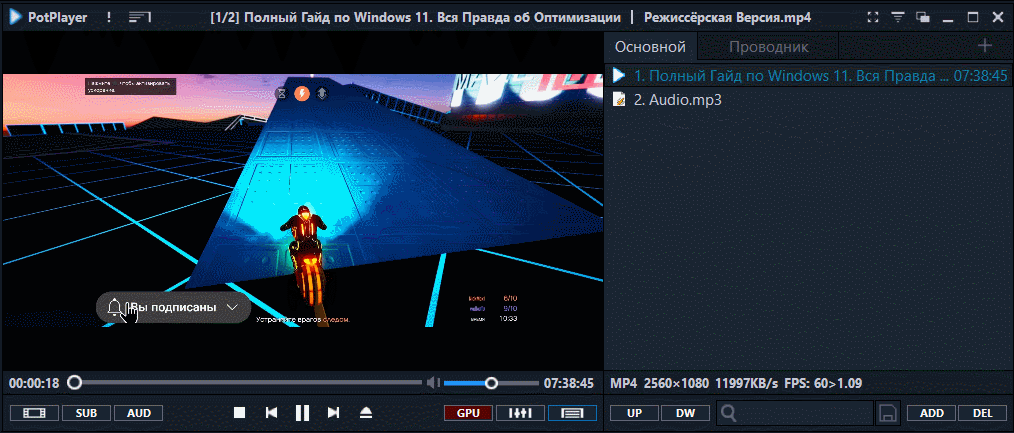This screenshot has width=1014, height=433.
Task: Click the volume slider knob
Action: (x=491, y=383)
